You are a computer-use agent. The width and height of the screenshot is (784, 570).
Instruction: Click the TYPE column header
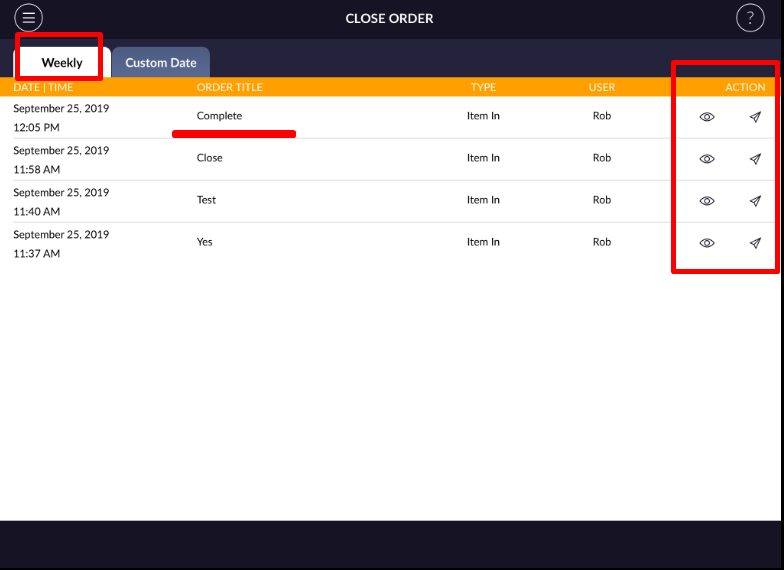click(x=483, y=88)
